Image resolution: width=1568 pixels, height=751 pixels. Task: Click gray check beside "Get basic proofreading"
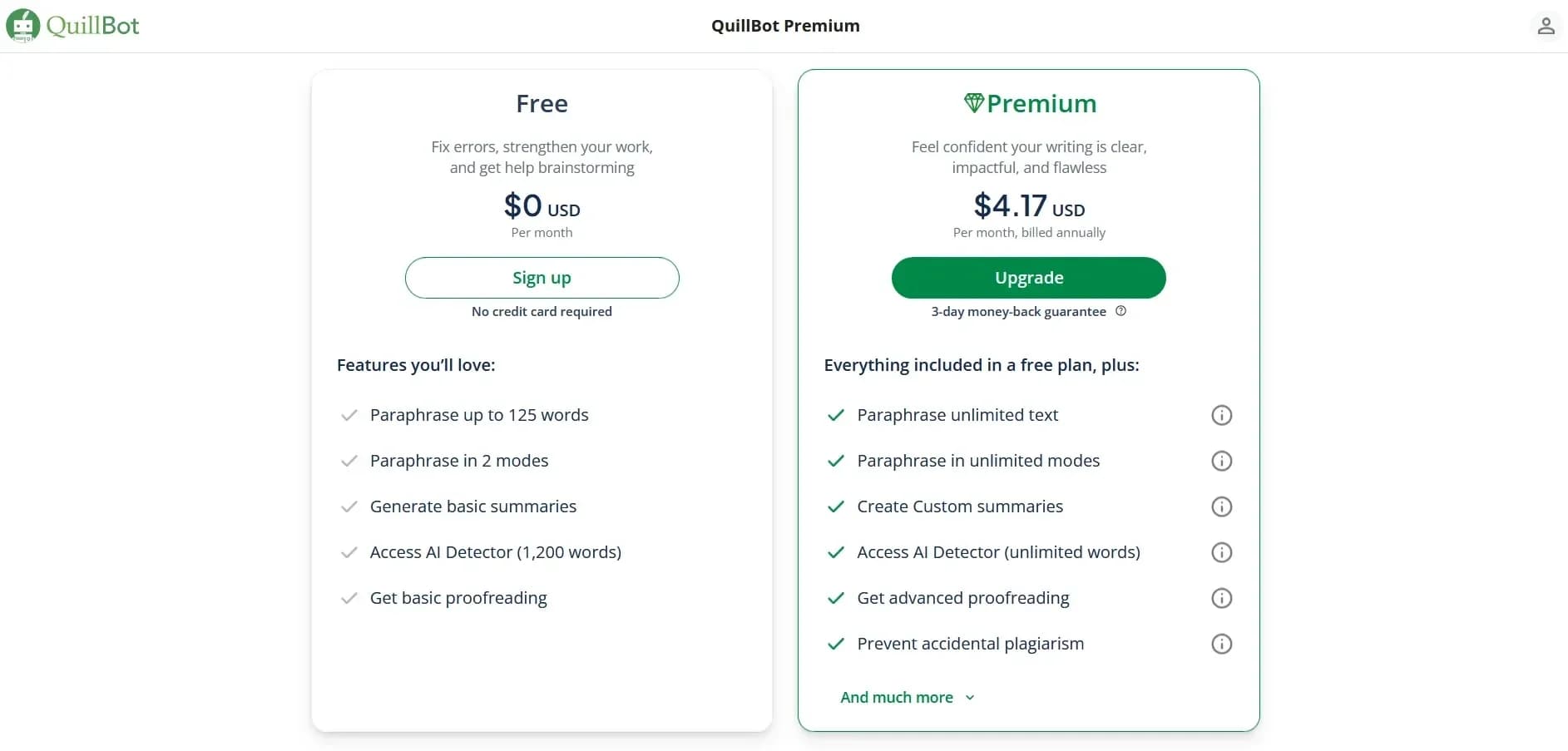tap(349, 598)
